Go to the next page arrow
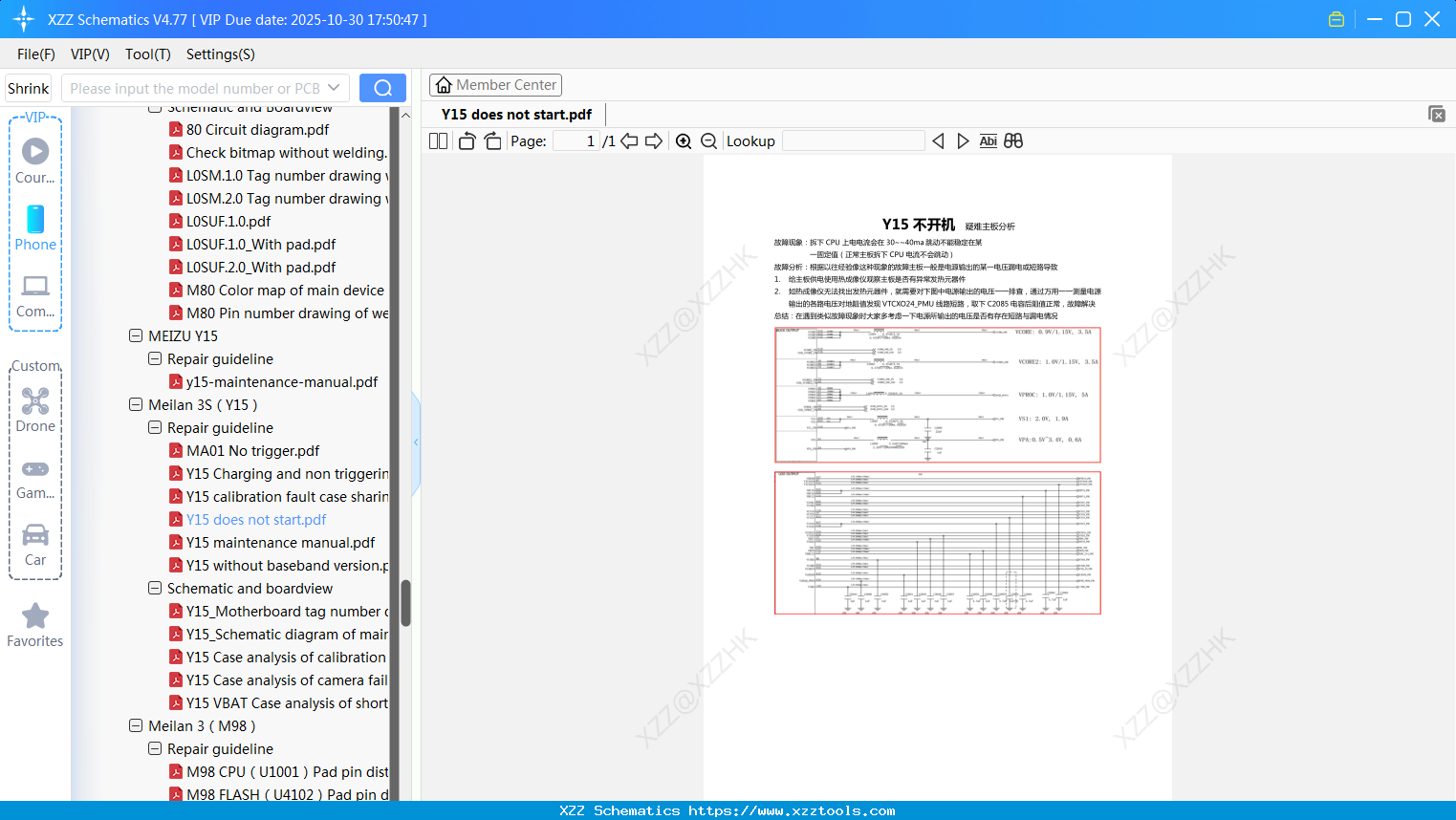This screenshot has height=820, width=1456. (654, 140)
